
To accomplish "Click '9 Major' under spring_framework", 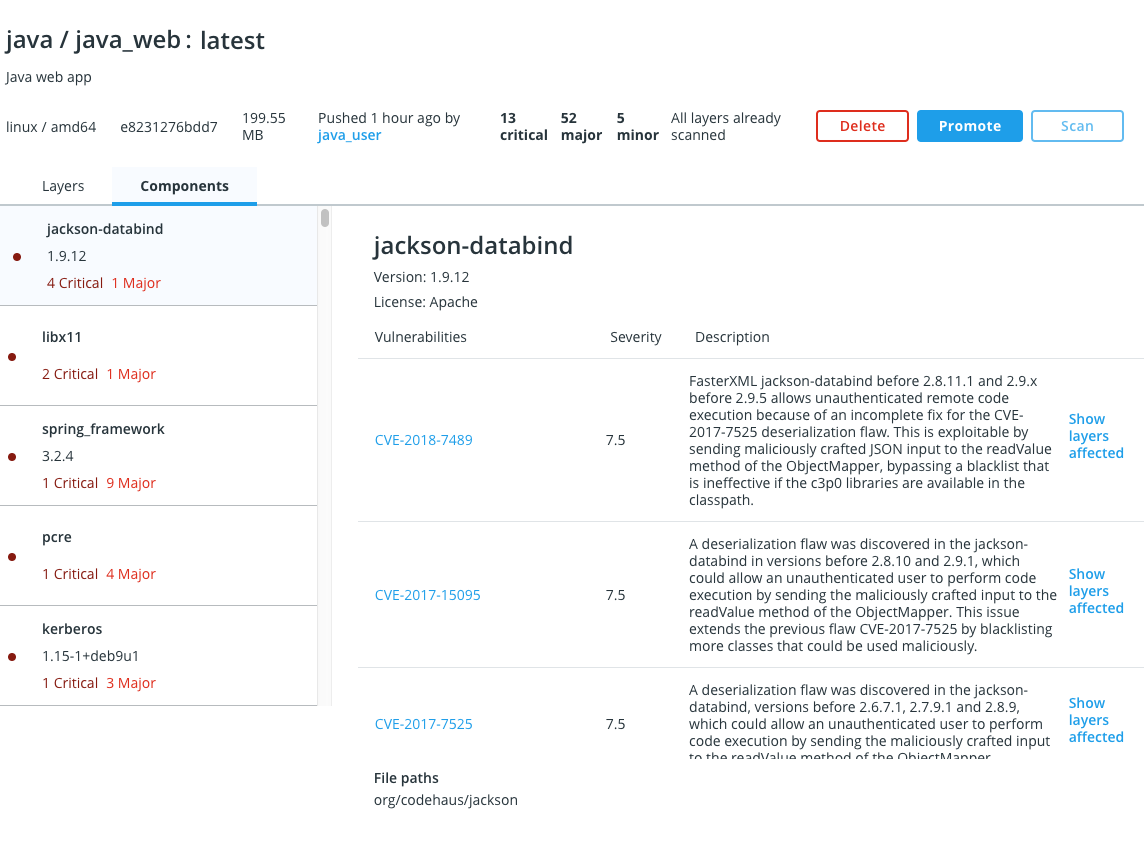I will click(x=131, y=483).
